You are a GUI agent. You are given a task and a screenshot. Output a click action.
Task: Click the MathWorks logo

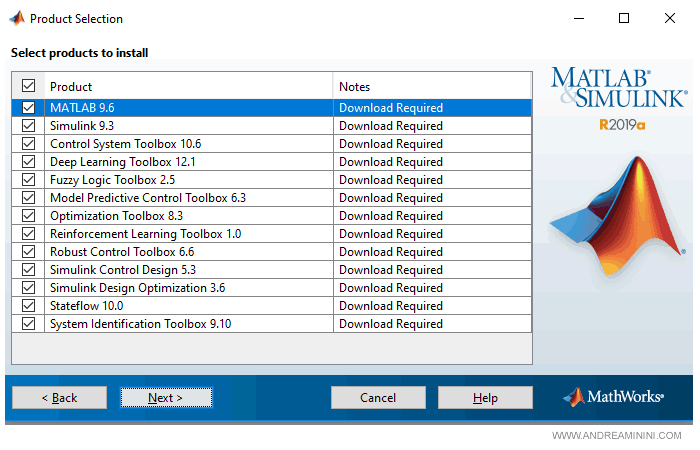(614, 396)
